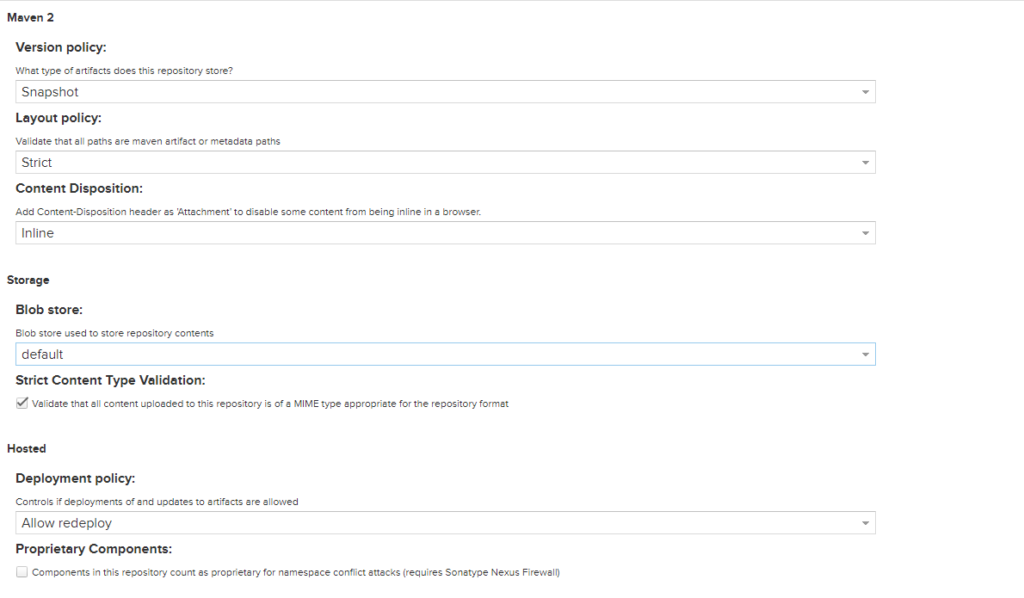
Task: Click the 'Deployment policy:' field label
Action: pos(75,478)
